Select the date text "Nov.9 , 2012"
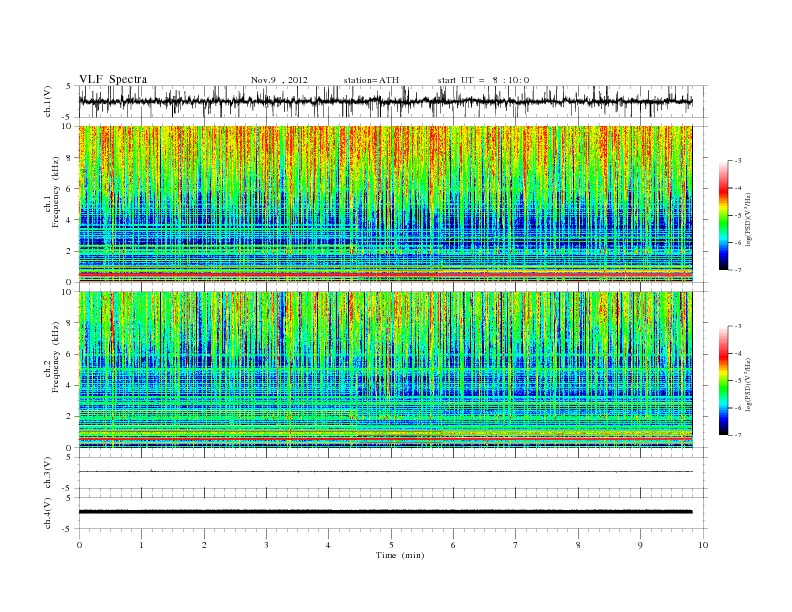The width and height of the screenshot is (792, 612). pyautogui.click(x=279, y=80)
